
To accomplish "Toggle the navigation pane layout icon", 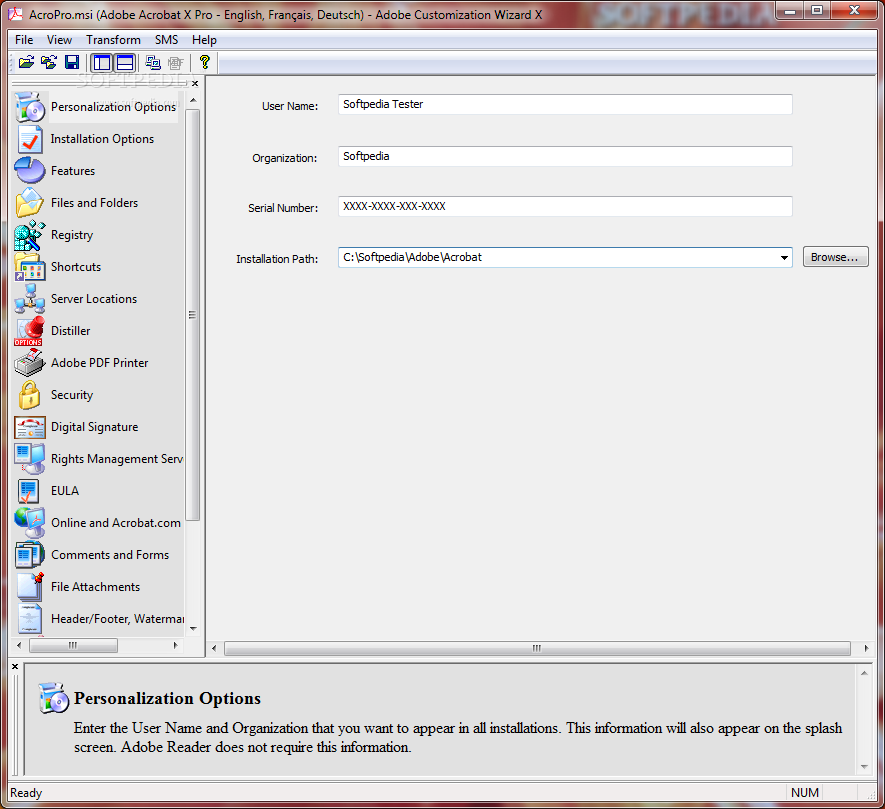I will click(x=102, y=62).
